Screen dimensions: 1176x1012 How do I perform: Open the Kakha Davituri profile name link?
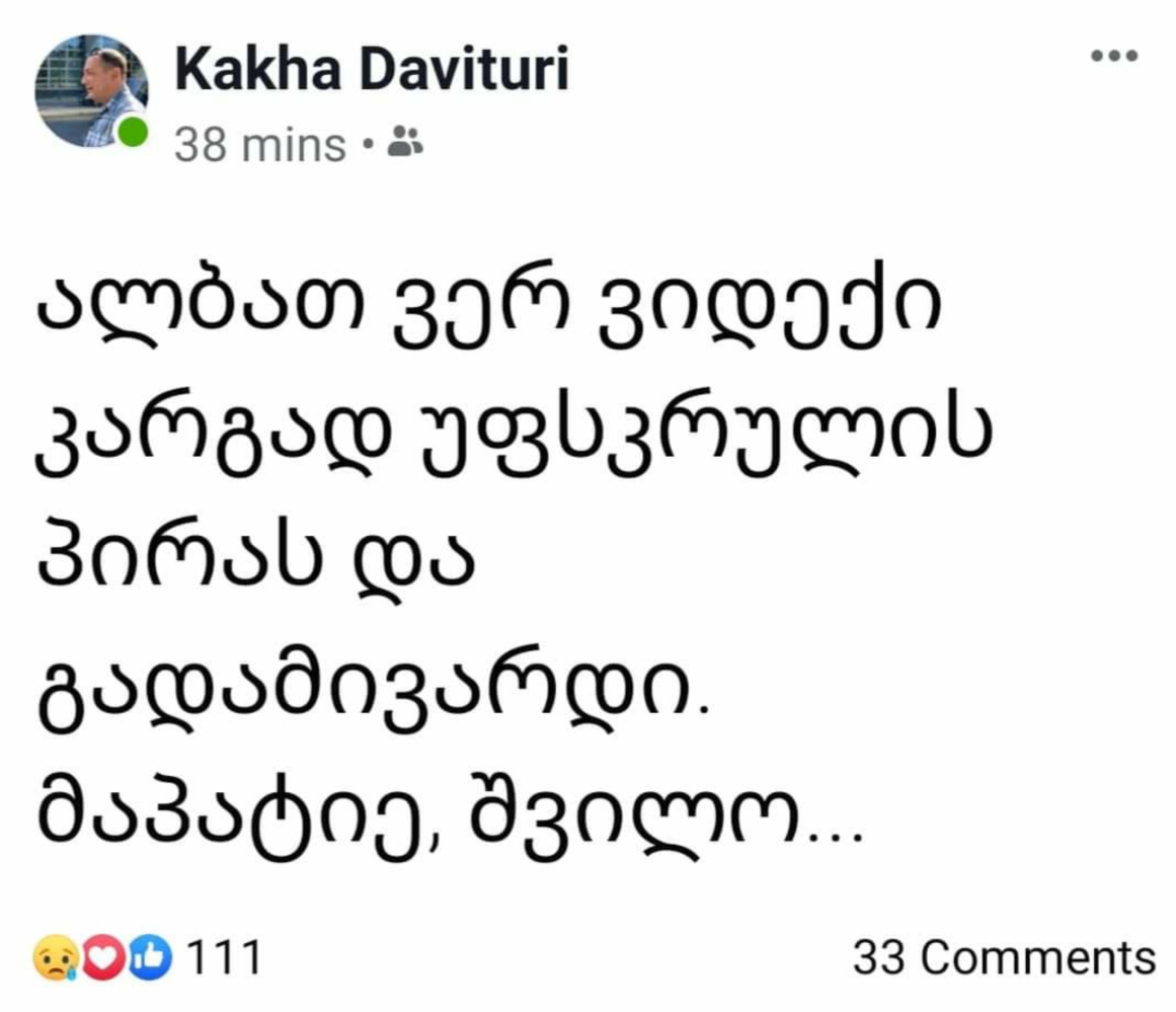click(372, 70)
